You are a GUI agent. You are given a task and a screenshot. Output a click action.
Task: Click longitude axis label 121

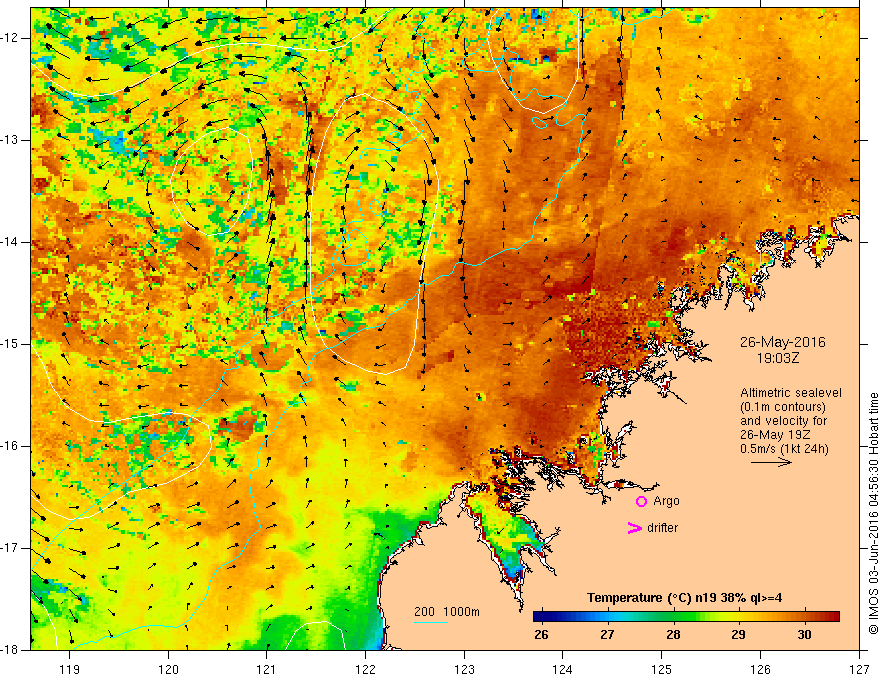(x=267, y=669)
